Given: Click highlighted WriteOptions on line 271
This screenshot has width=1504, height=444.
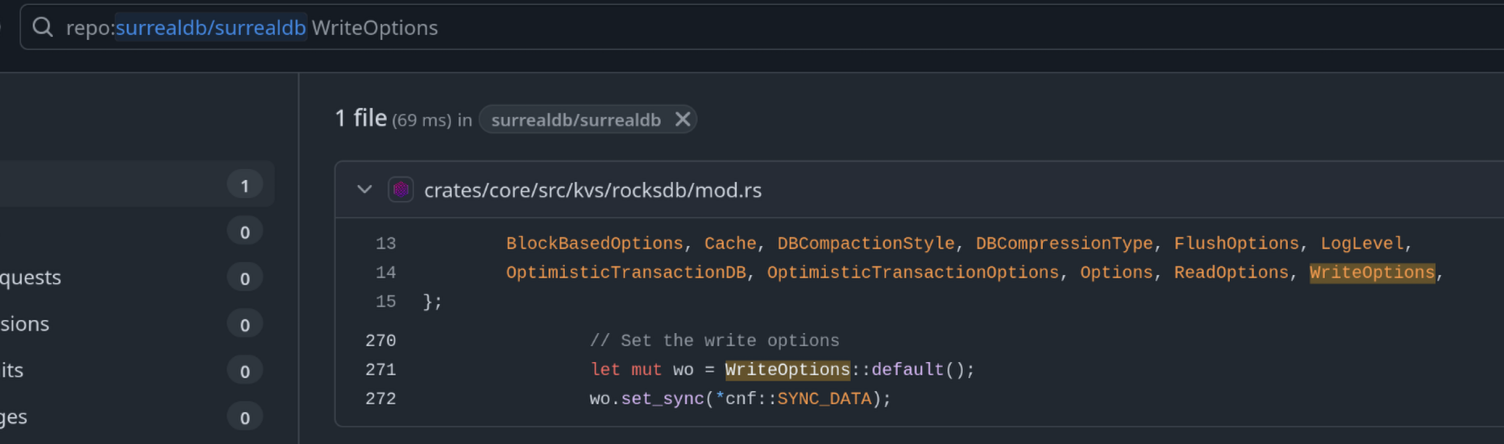Looking at the screenshot, I should click(x=787, y=370).
